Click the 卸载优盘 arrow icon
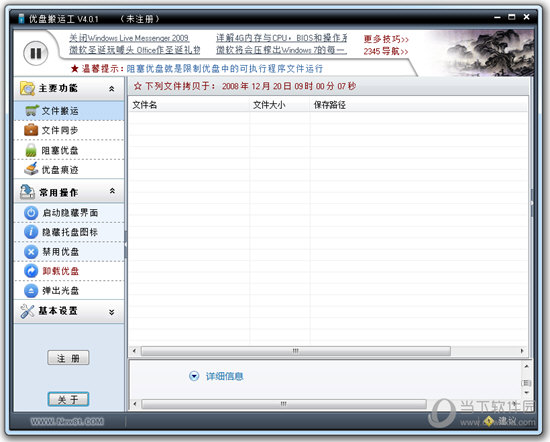Image resolution: width=550 pixels, height=442 pixels. (31, 271)
